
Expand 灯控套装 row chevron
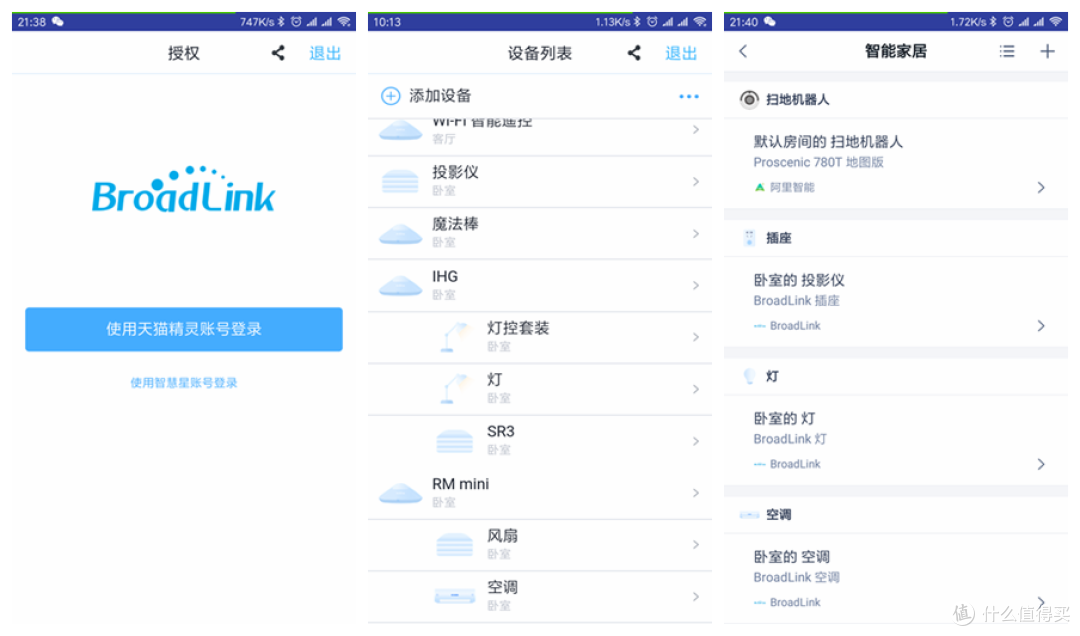pyautogui.click(x=696, y=337)
